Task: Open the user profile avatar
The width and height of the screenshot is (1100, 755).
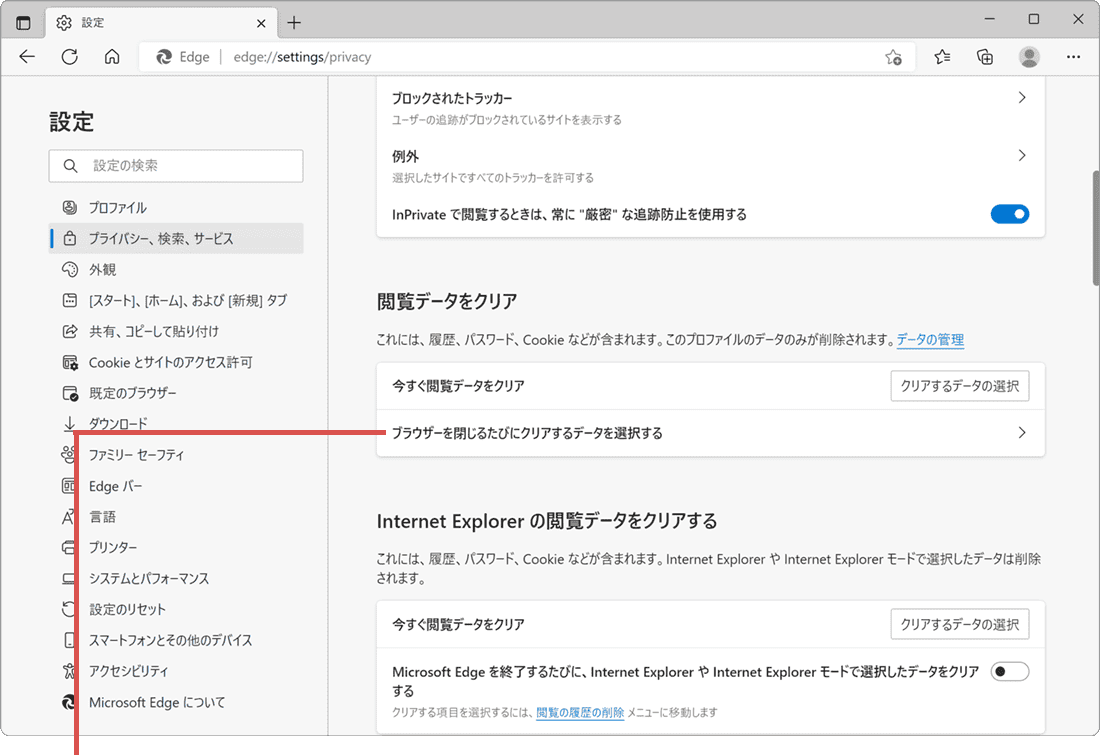Action: (x=1029, y=57)
